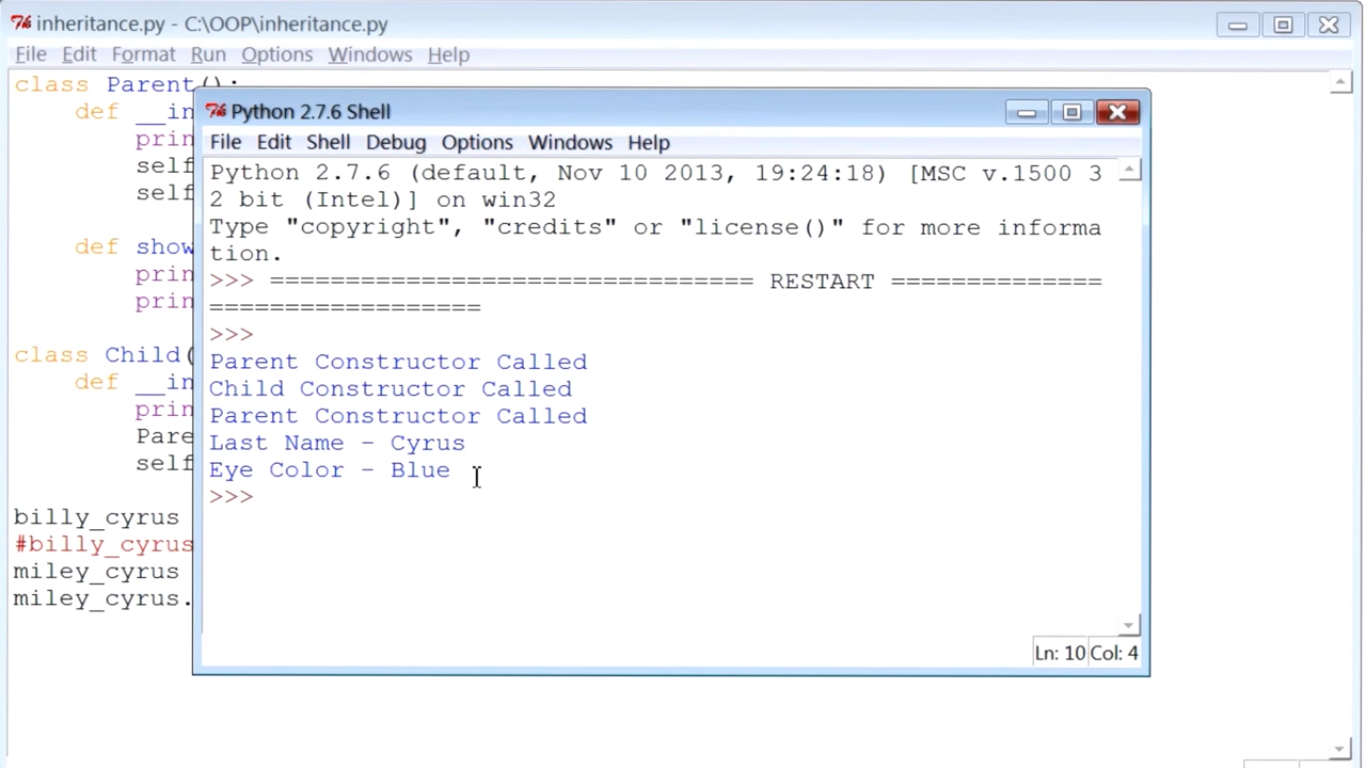Open File menu in inheritance.py editor
This screenshot has height=768, width=1366.
click(x=30, y=55)
